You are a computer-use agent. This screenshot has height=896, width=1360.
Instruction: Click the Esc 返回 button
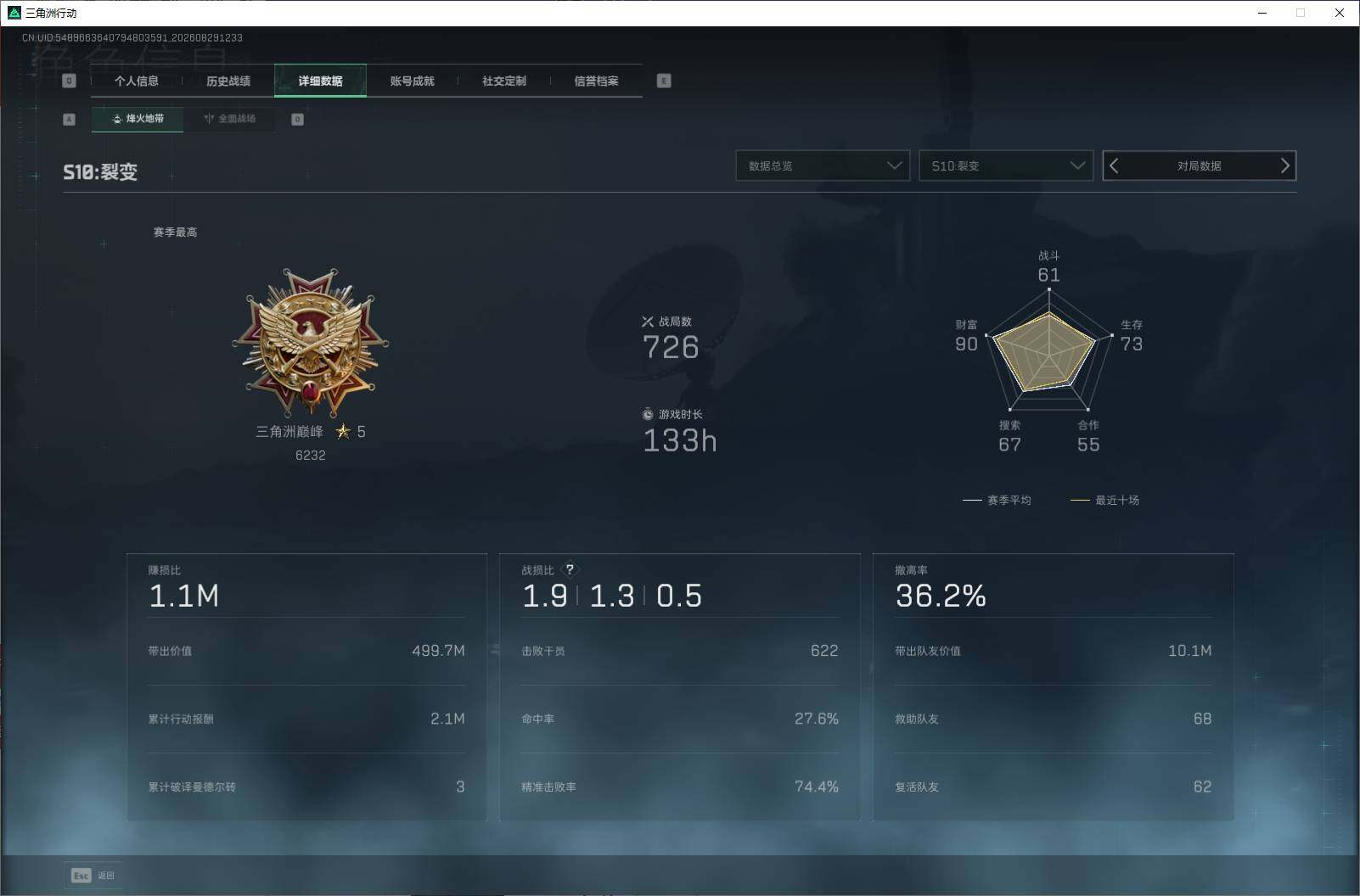click(93, 876)
